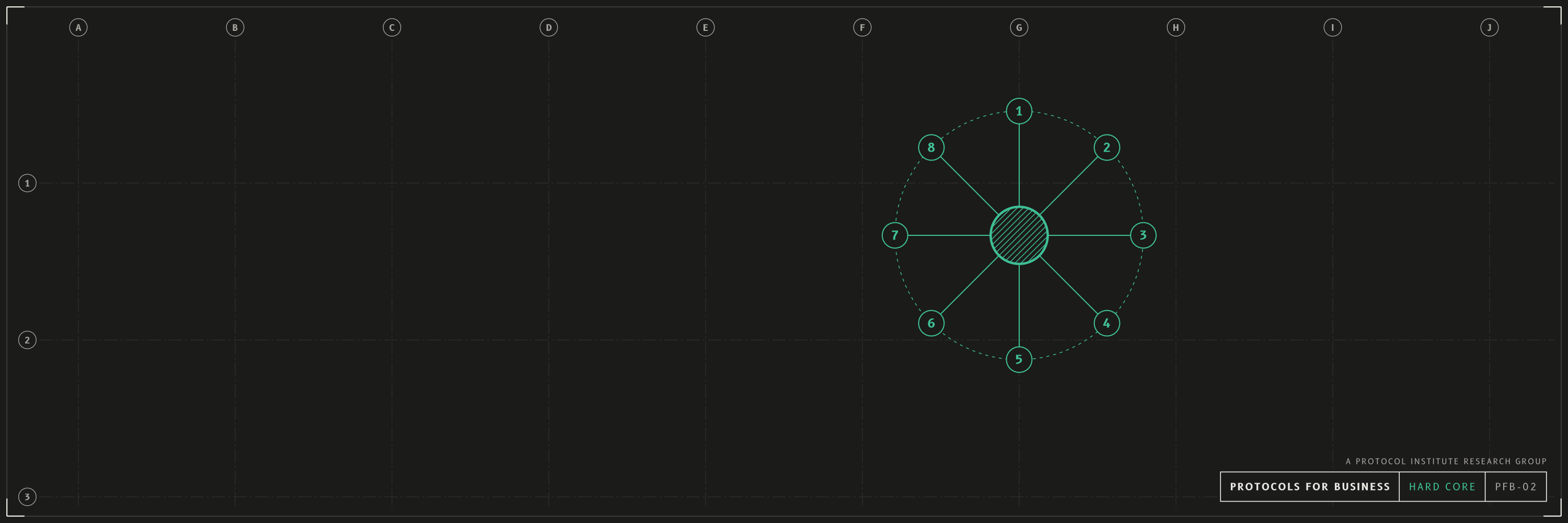Click the HARD CORE label
This screenshot has height=523, width=1568.
coord(1442,486)
